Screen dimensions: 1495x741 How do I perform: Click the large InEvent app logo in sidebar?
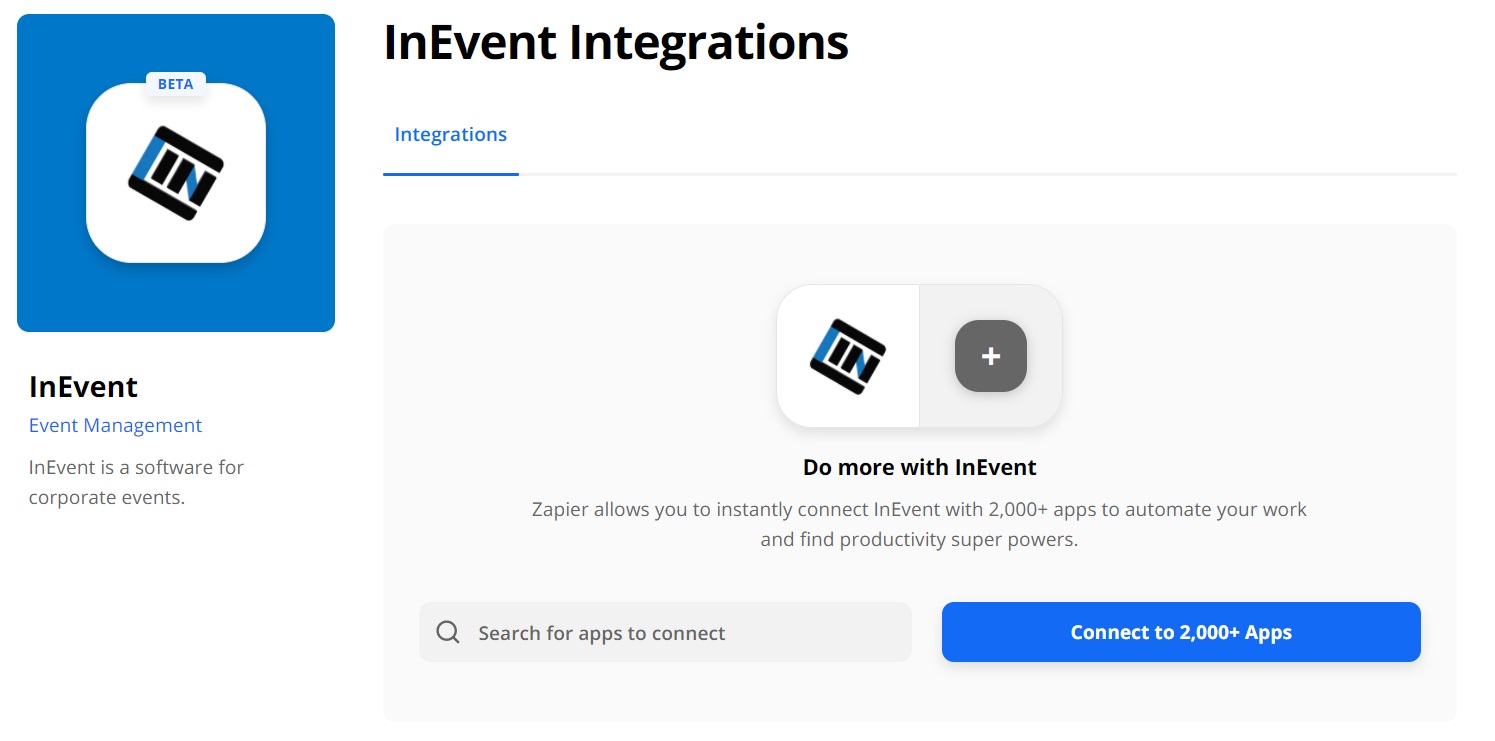click(x=176, y=173)
